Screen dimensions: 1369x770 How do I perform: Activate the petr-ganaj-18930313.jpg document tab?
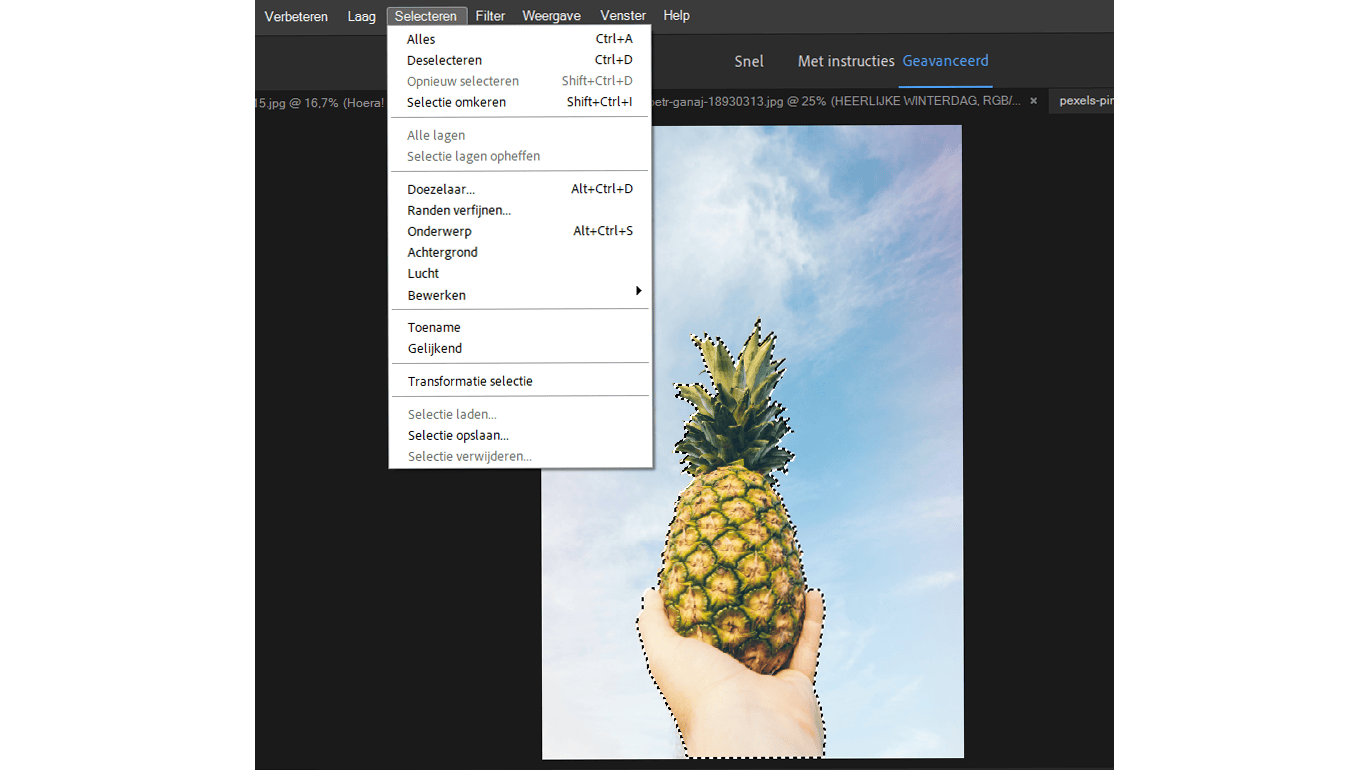(837, 102)
